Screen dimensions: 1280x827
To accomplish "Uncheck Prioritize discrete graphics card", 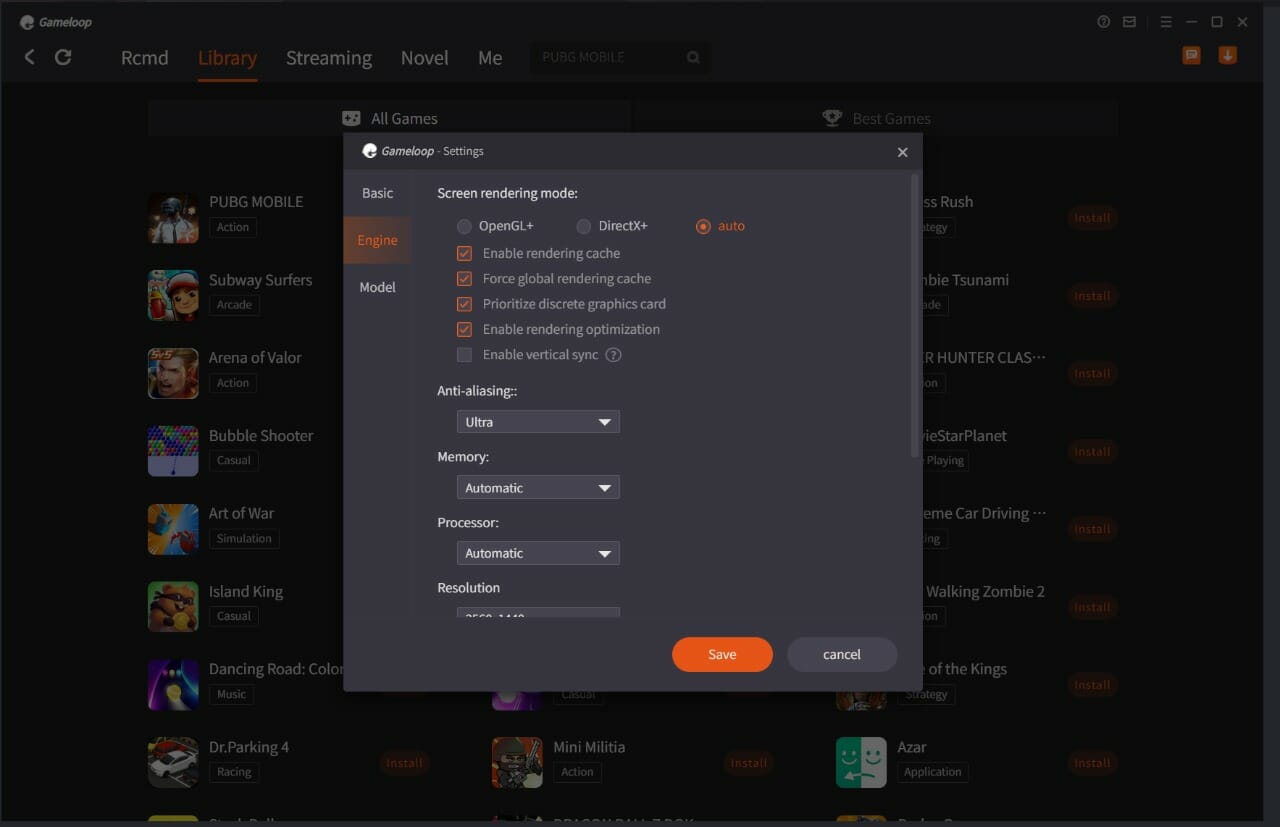I will (464, 304).
